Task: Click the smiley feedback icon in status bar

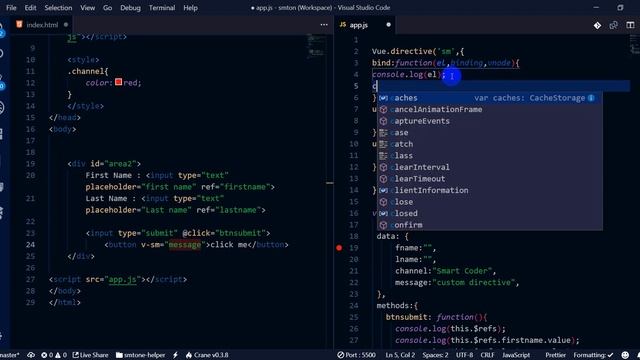Action: point(625,355)
